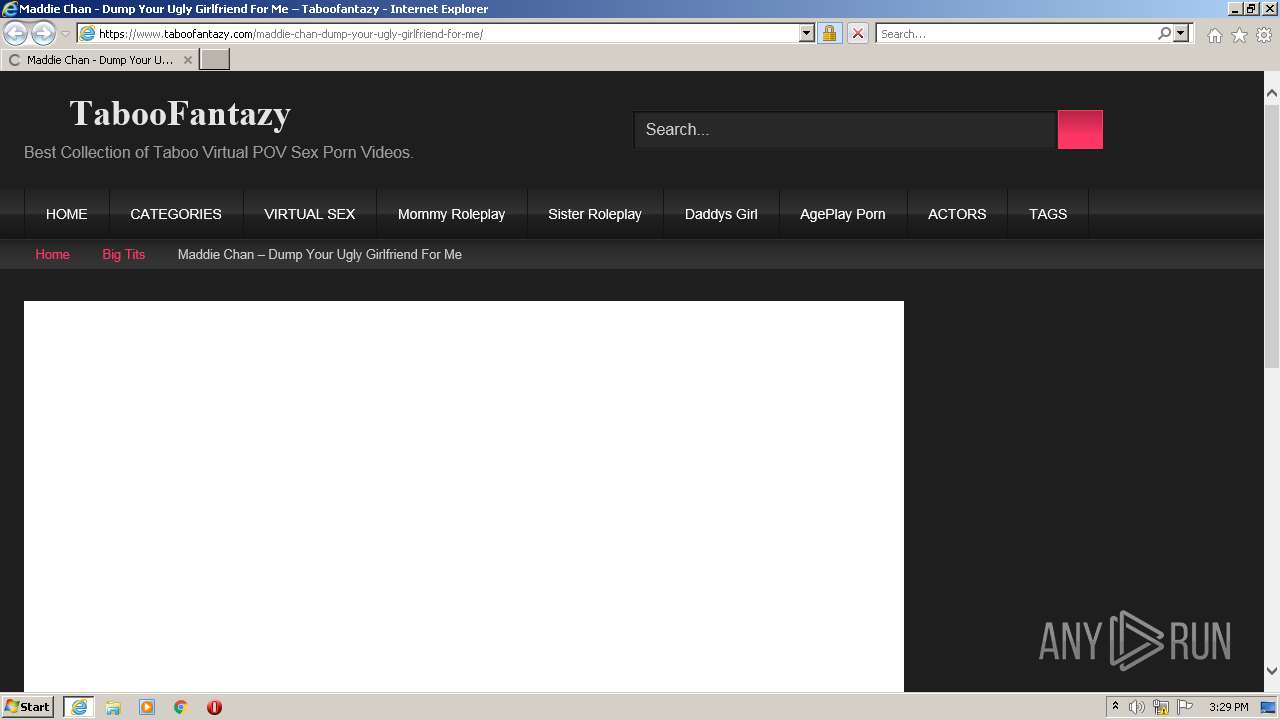
Task: Click the vertical scrollbar thumb
Action: click(1272, 235)
